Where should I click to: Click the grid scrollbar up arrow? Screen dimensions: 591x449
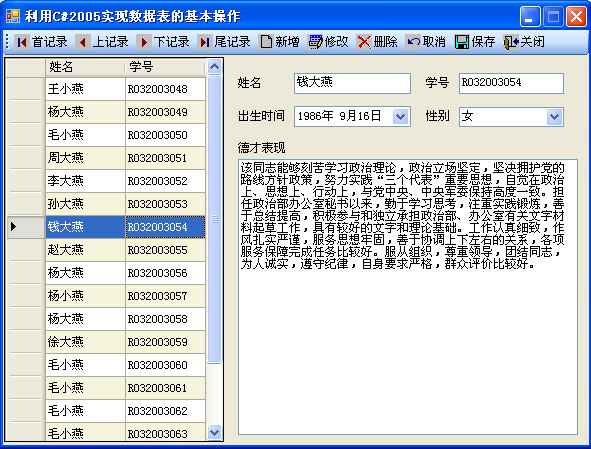(x=214, y=67)
